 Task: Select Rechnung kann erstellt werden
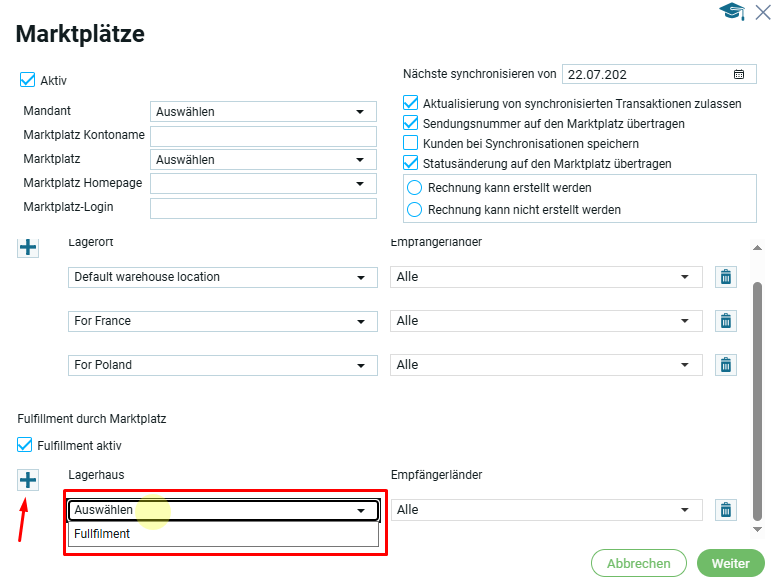[x=414, y=188]
